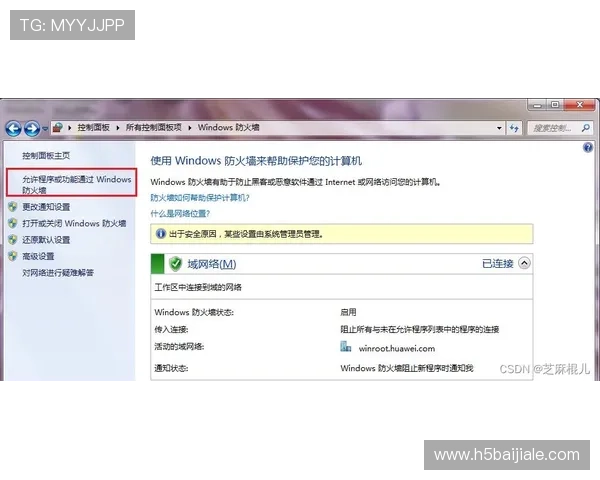The image size is (600, 480).
Task: Open 高级设置 link
Action: tap(38, 256)
